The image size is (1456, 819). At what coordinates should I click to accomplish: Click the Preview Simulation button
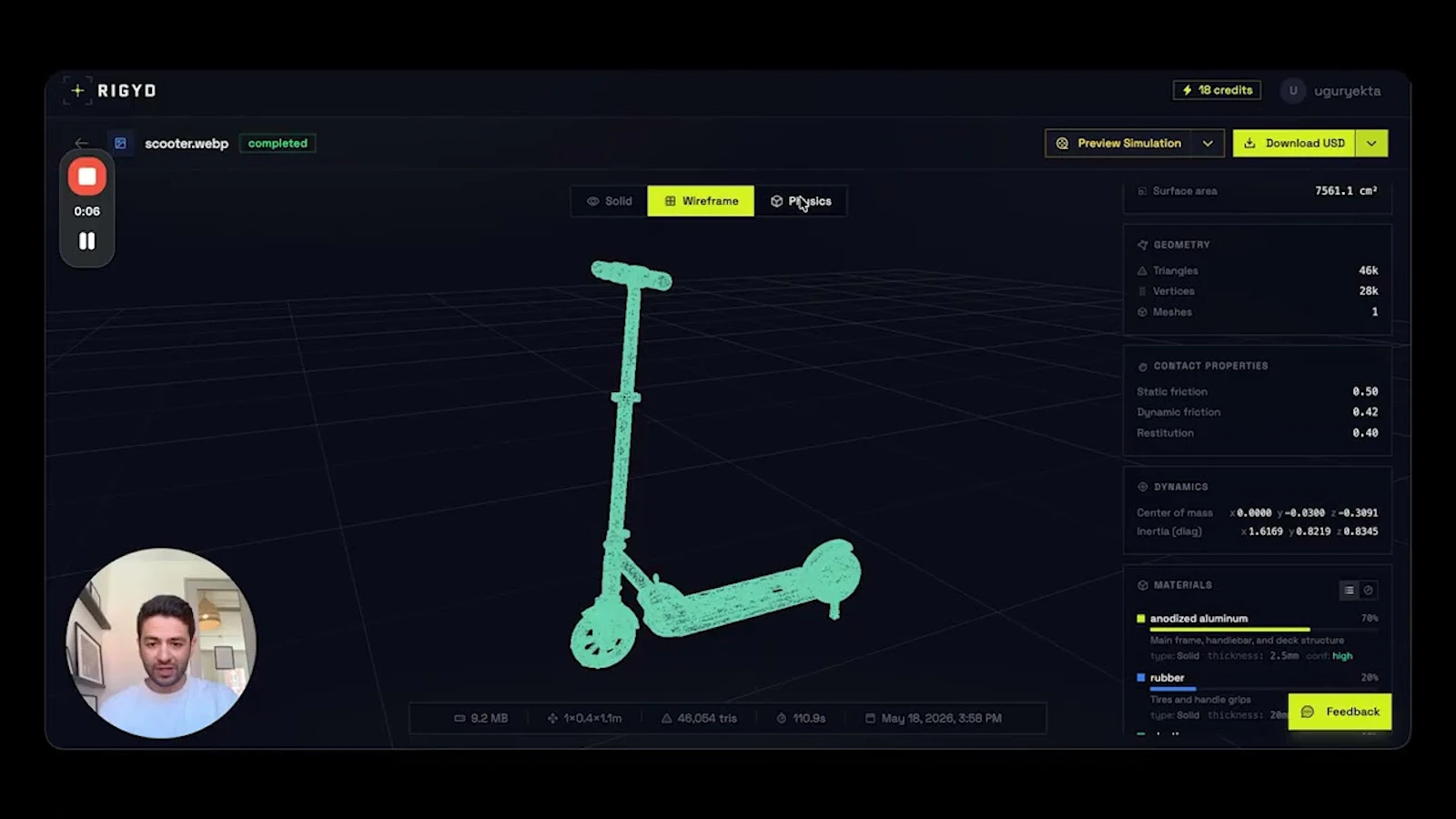coord(1118,143)
